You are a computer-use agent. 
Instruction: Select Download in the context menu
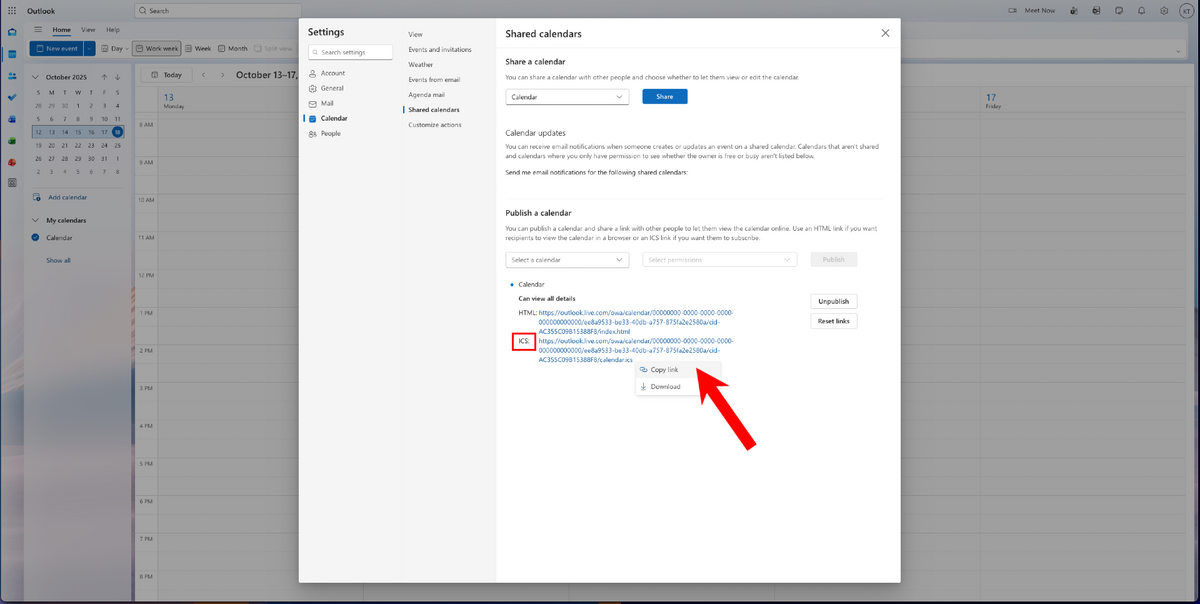[x=665, y=387]
